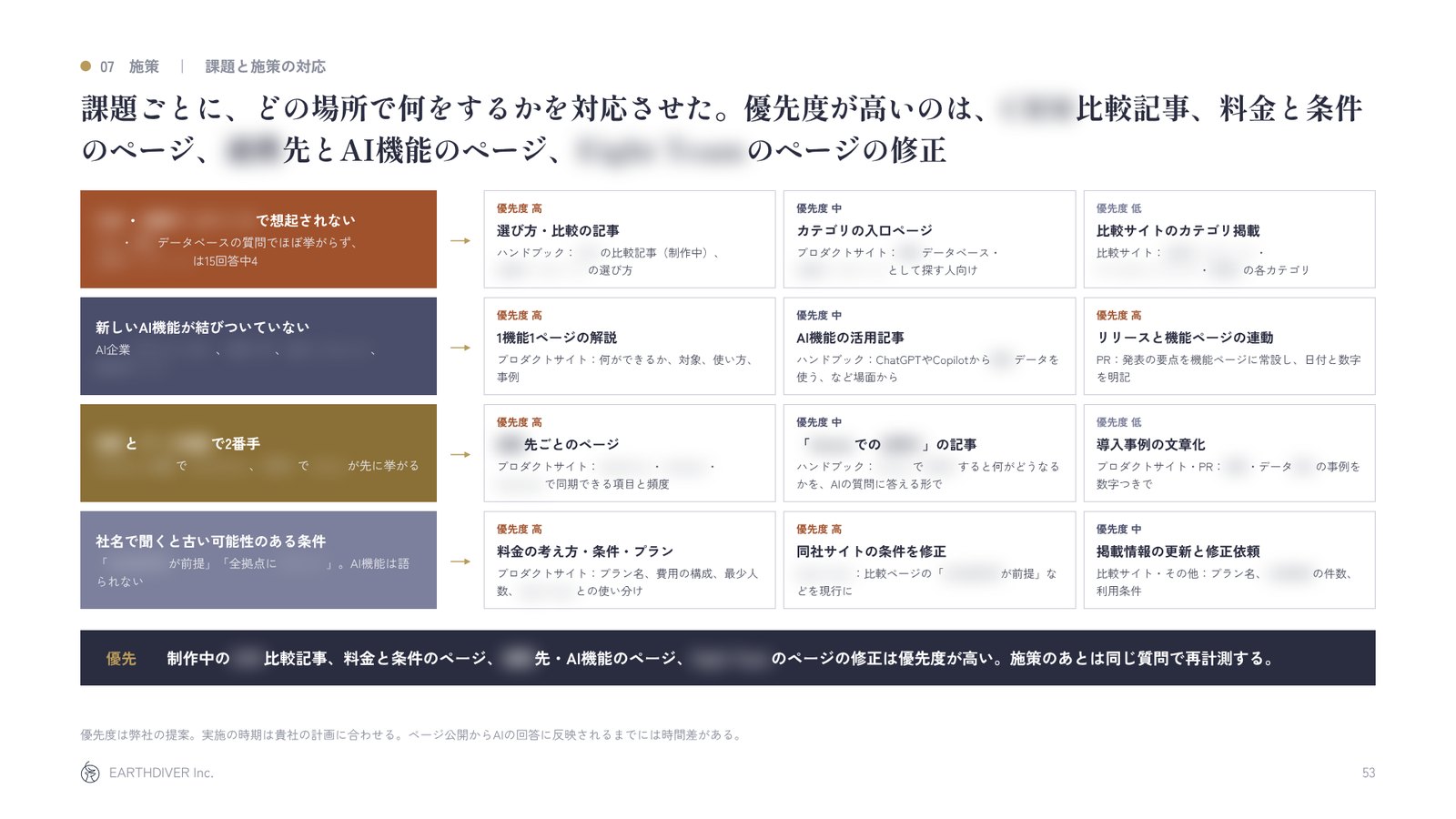Select '1機能1ページの解説' card title

556,338
